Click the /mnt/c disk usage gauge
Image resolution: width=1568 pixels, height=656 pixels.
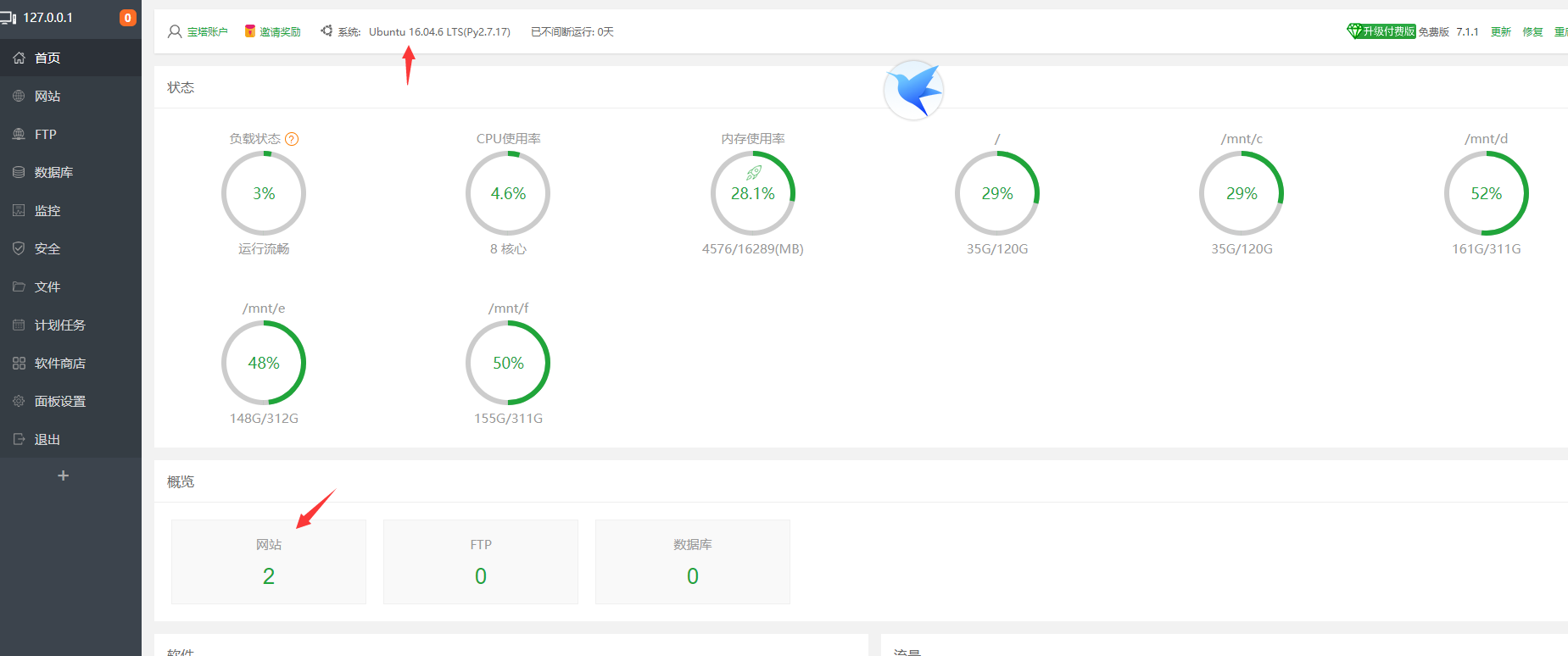pyautogui.click(x=1242, y=193)
